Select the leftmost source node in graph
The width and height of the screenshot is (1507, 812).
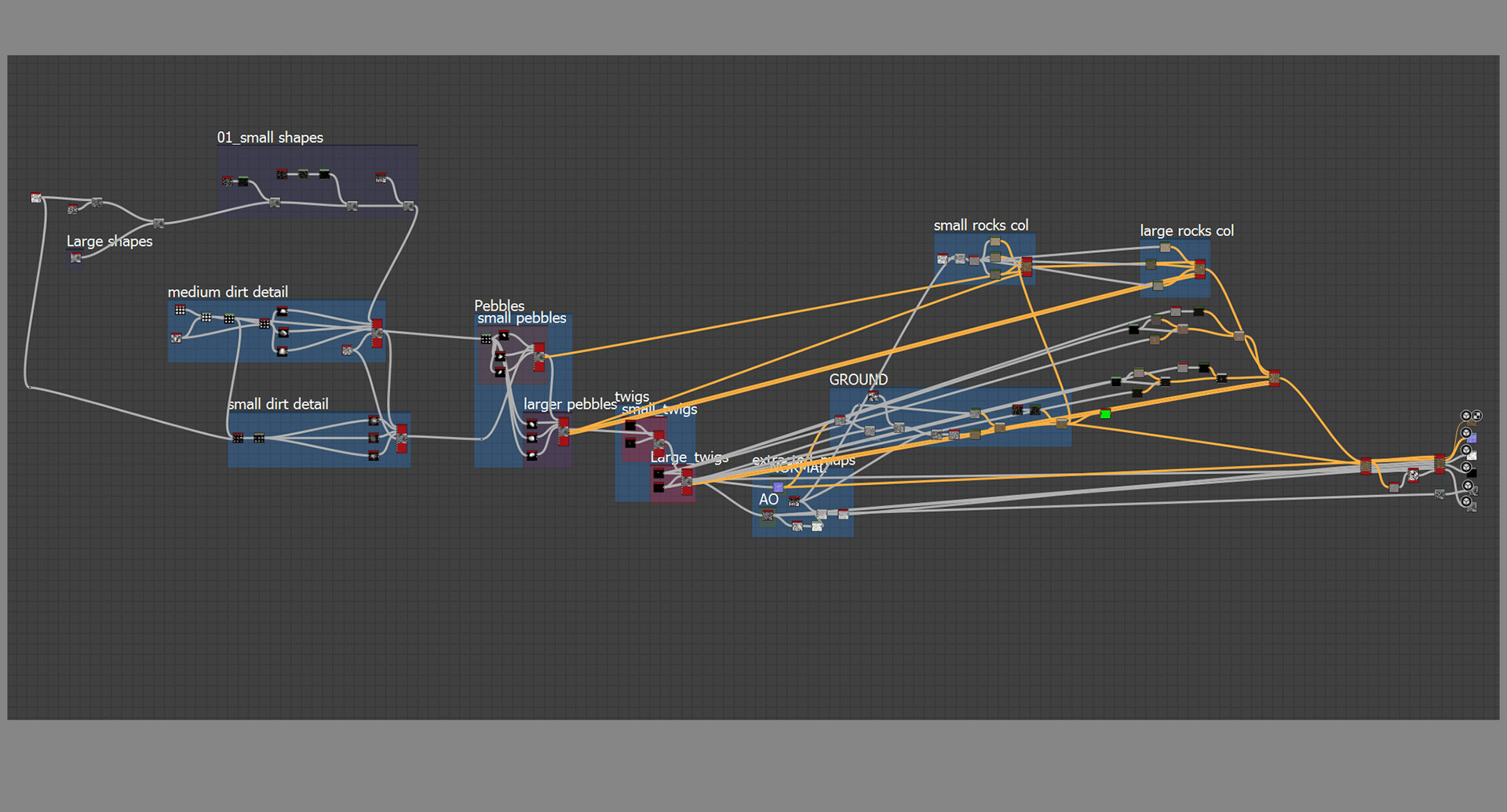click(x=36, y=198)
